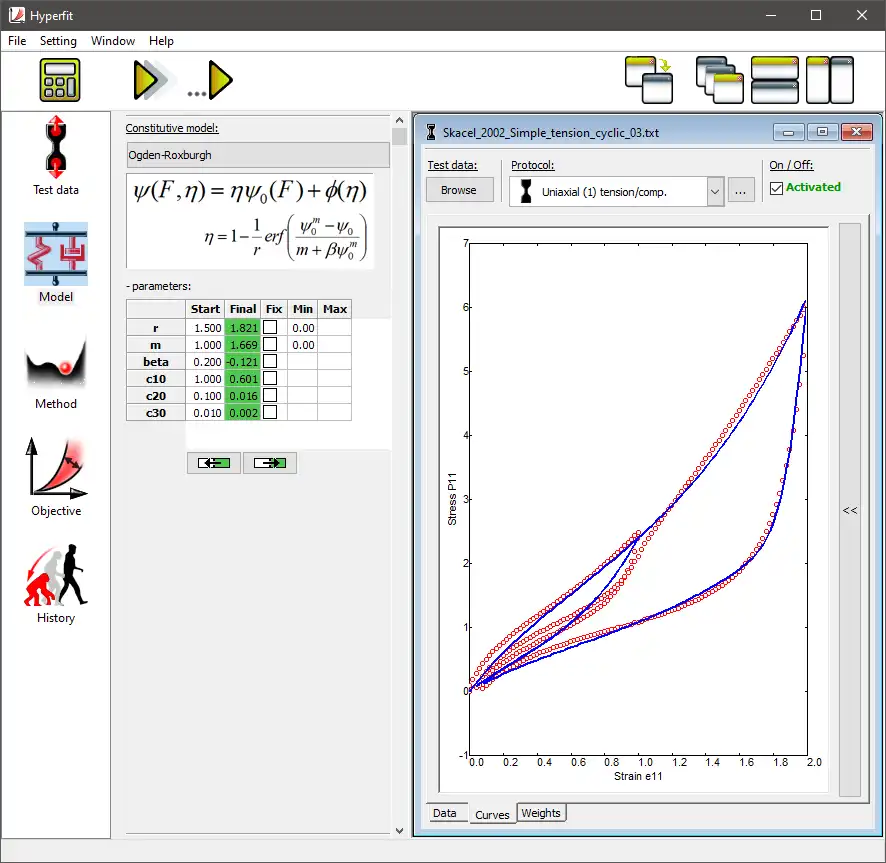Cascade windows using stacked windows icon
886x863 pixels.
point(719,80)
